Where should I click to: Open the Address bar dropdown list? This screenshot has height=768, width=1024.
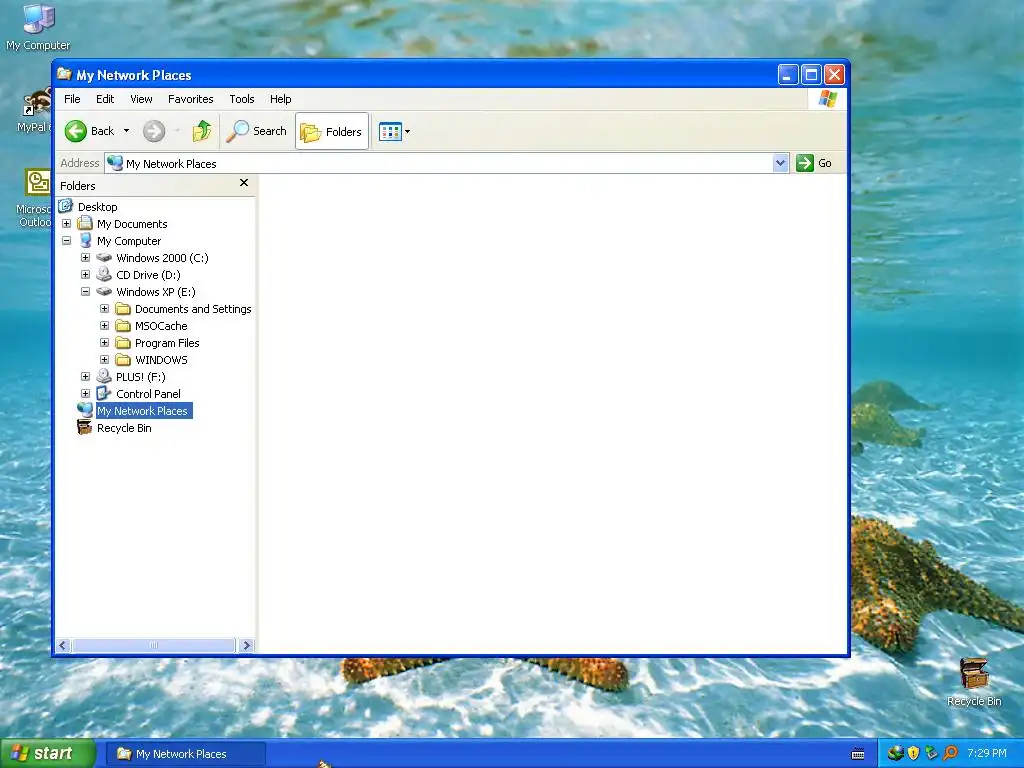(780, 163)
